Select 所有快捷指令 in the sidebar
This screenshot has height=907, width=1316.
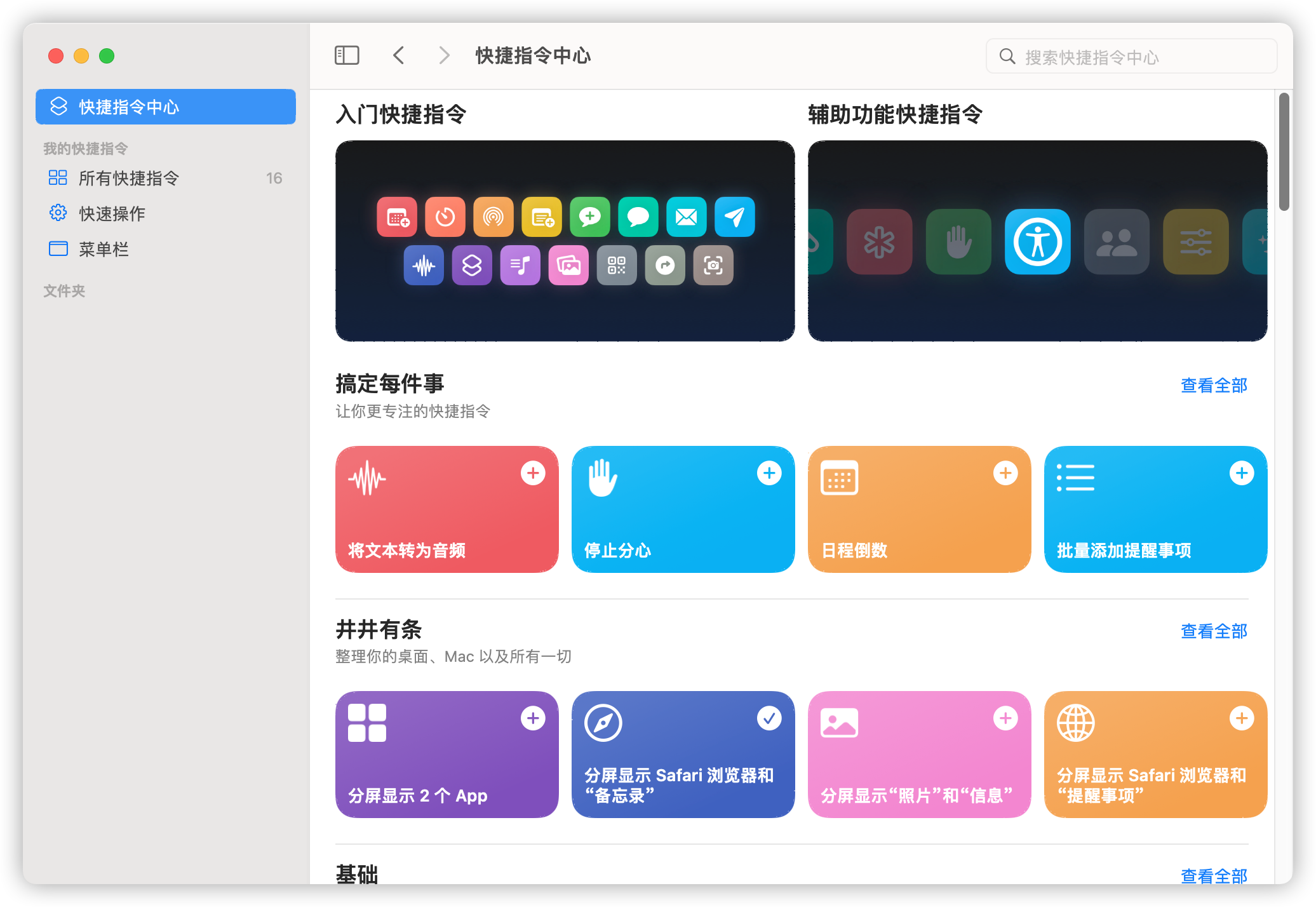[x=166, y=178]
